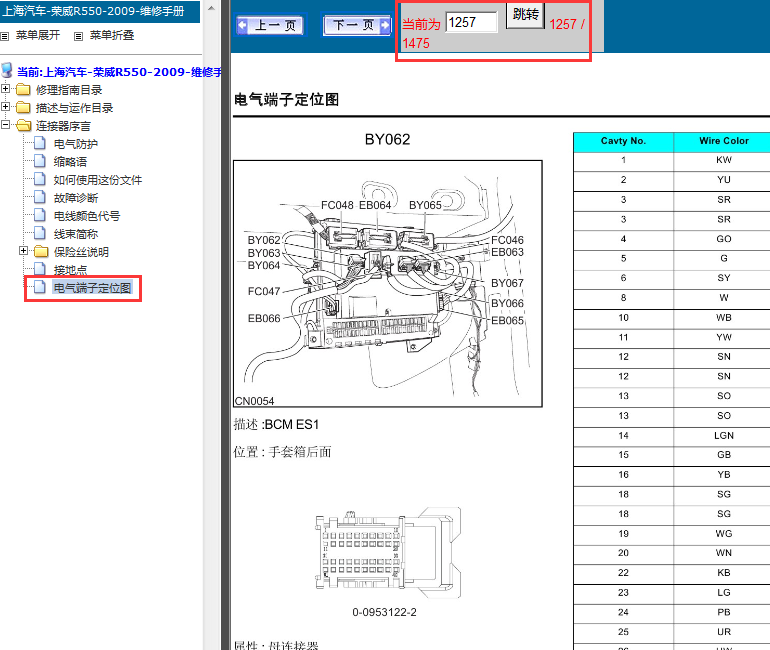
Task: Click wire color cell PB
Action: point(724,612)
